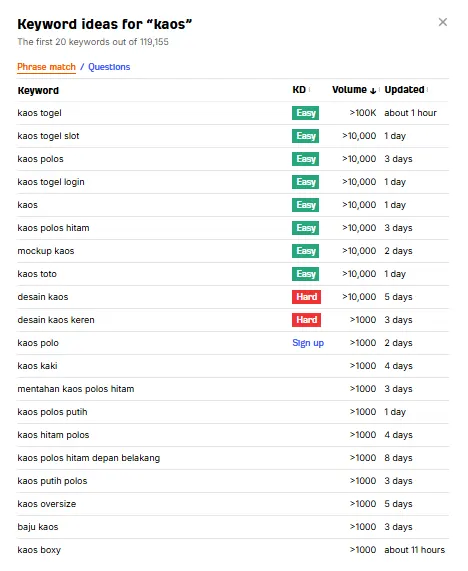Viewport: 468px width, 571px height.
Task: Click the Keyword column header
Action: coord(38,90)
